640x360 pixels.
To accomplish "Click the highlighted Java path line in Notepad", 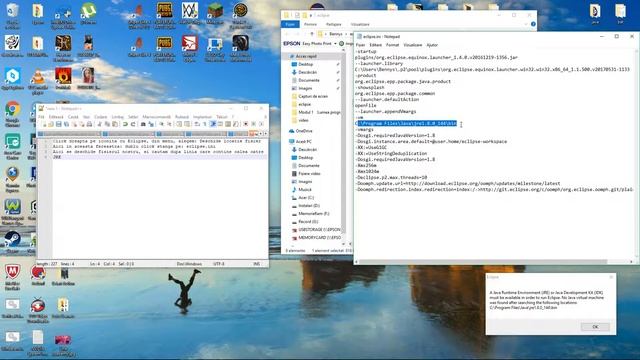I will point(406,123).
